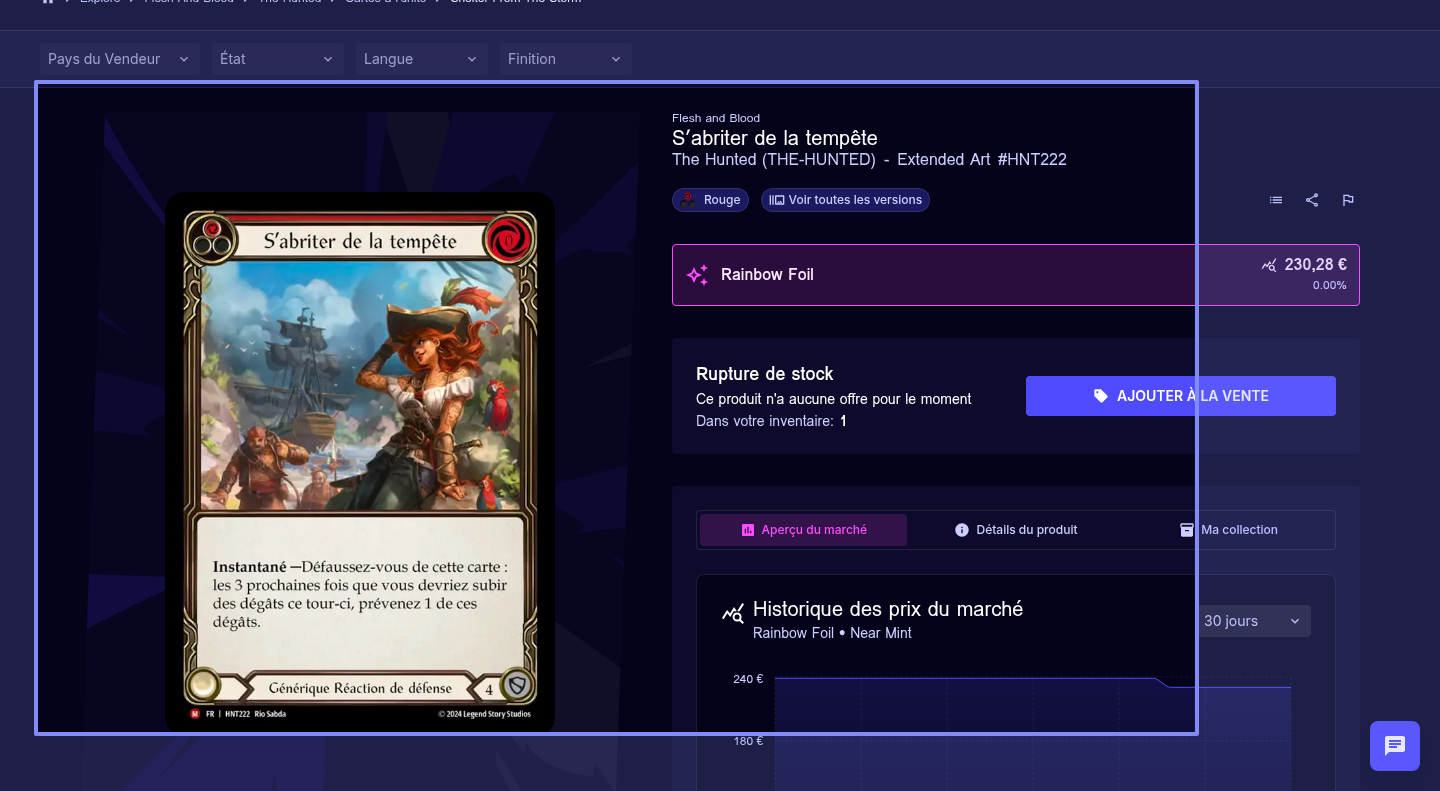Enlarge the S'abriter de la tempête card image
This screenshot has width=1440, height=791.
click(360, 462)
